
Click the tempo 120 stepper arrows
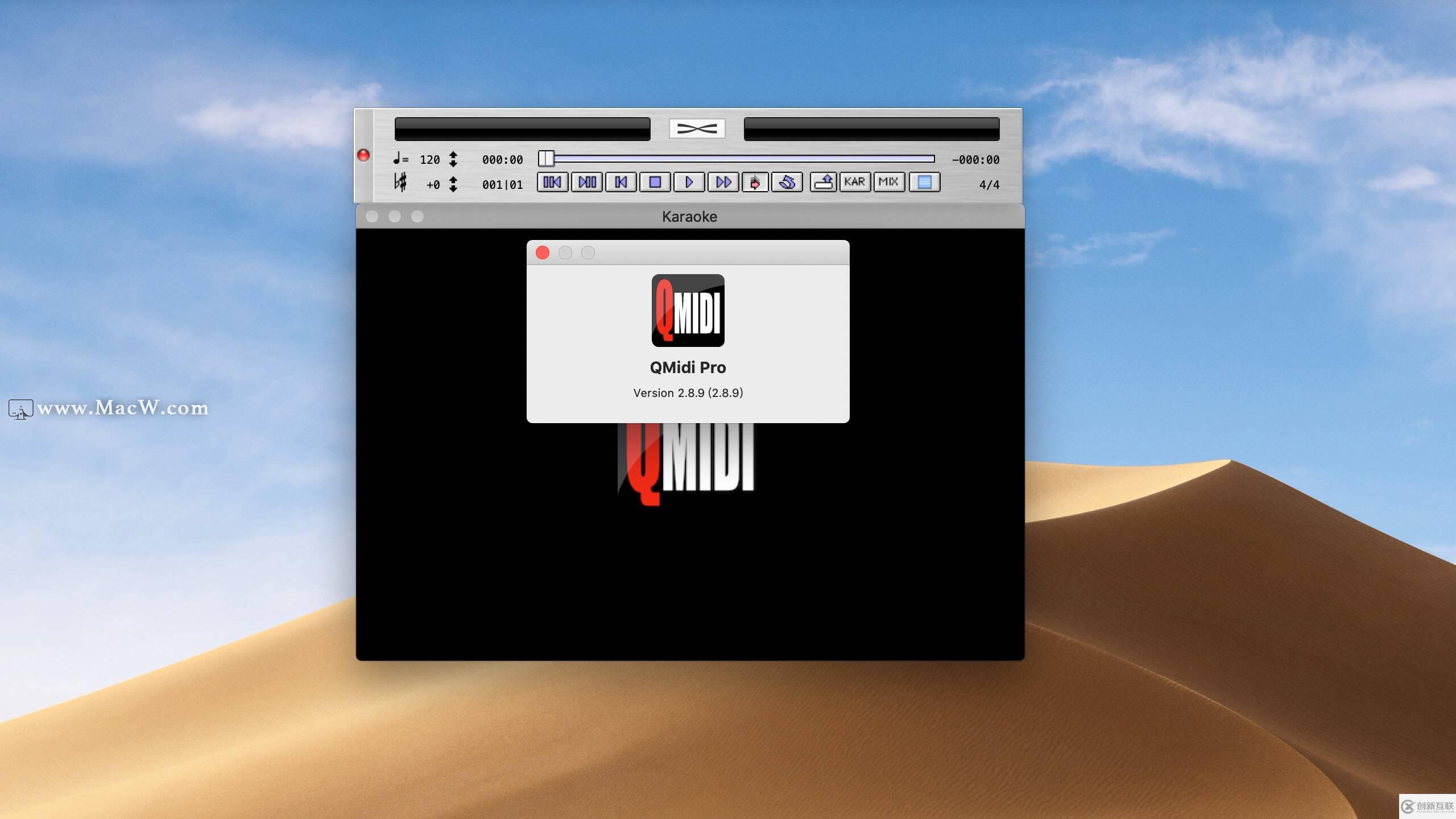453,159
